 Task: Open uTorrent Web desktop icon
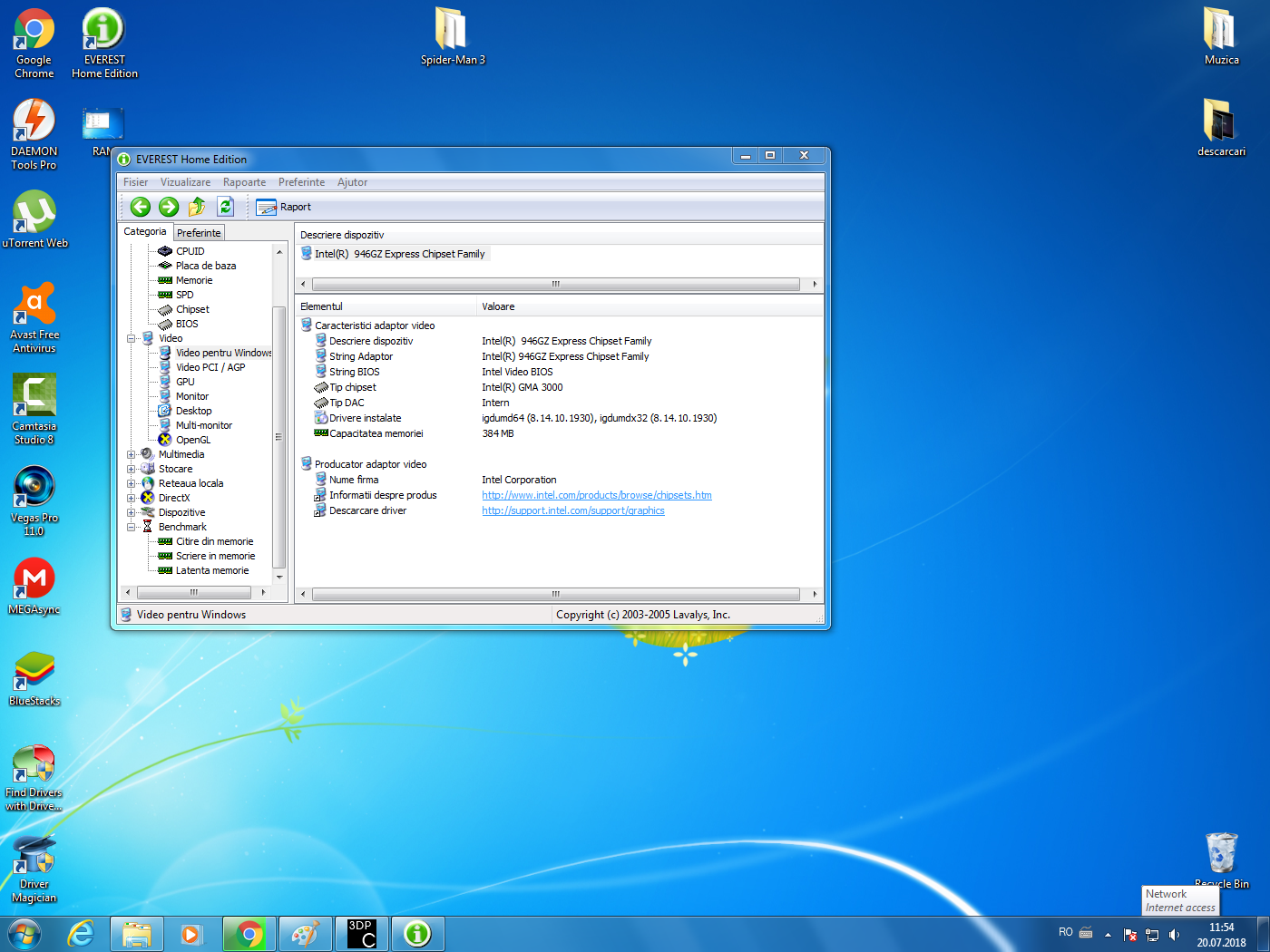(34, 219)
